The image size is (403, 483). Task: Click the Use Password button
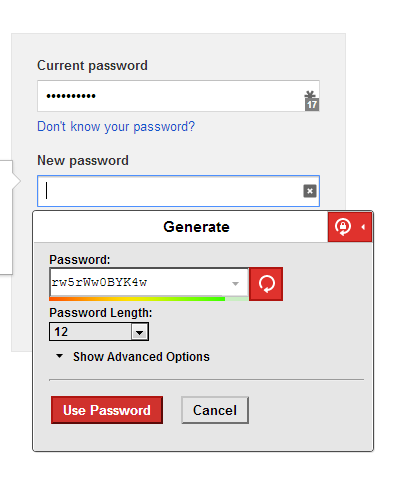point(107,410)
